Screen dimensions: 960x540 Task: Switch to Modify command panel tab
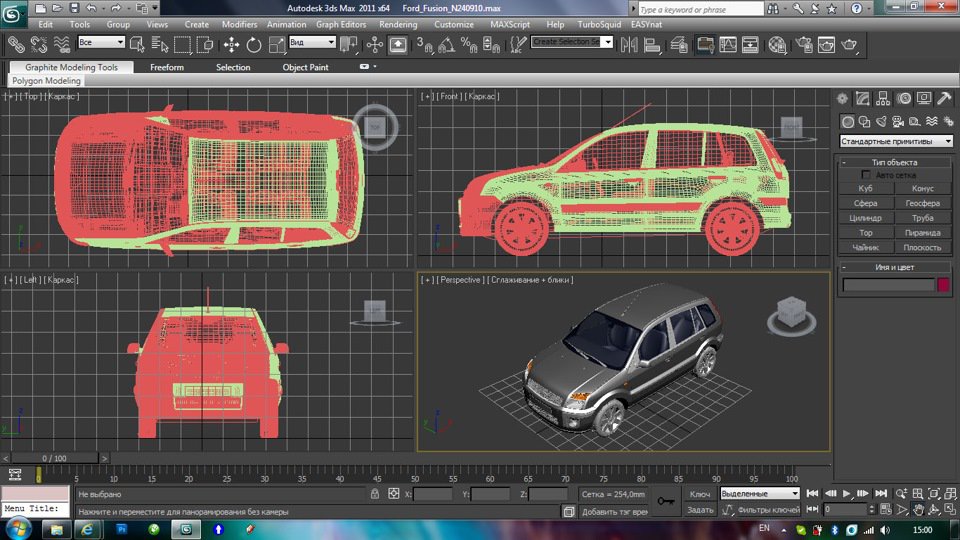click(863, 98)
